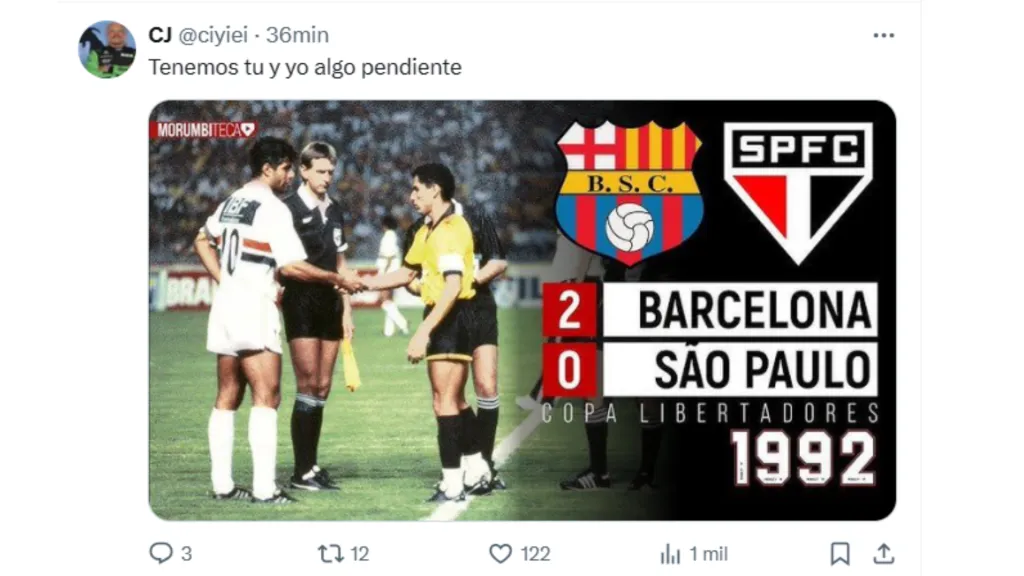Click the '1 mil' views count
Screen dimensions: 1024x576
(x=708, y=553)
